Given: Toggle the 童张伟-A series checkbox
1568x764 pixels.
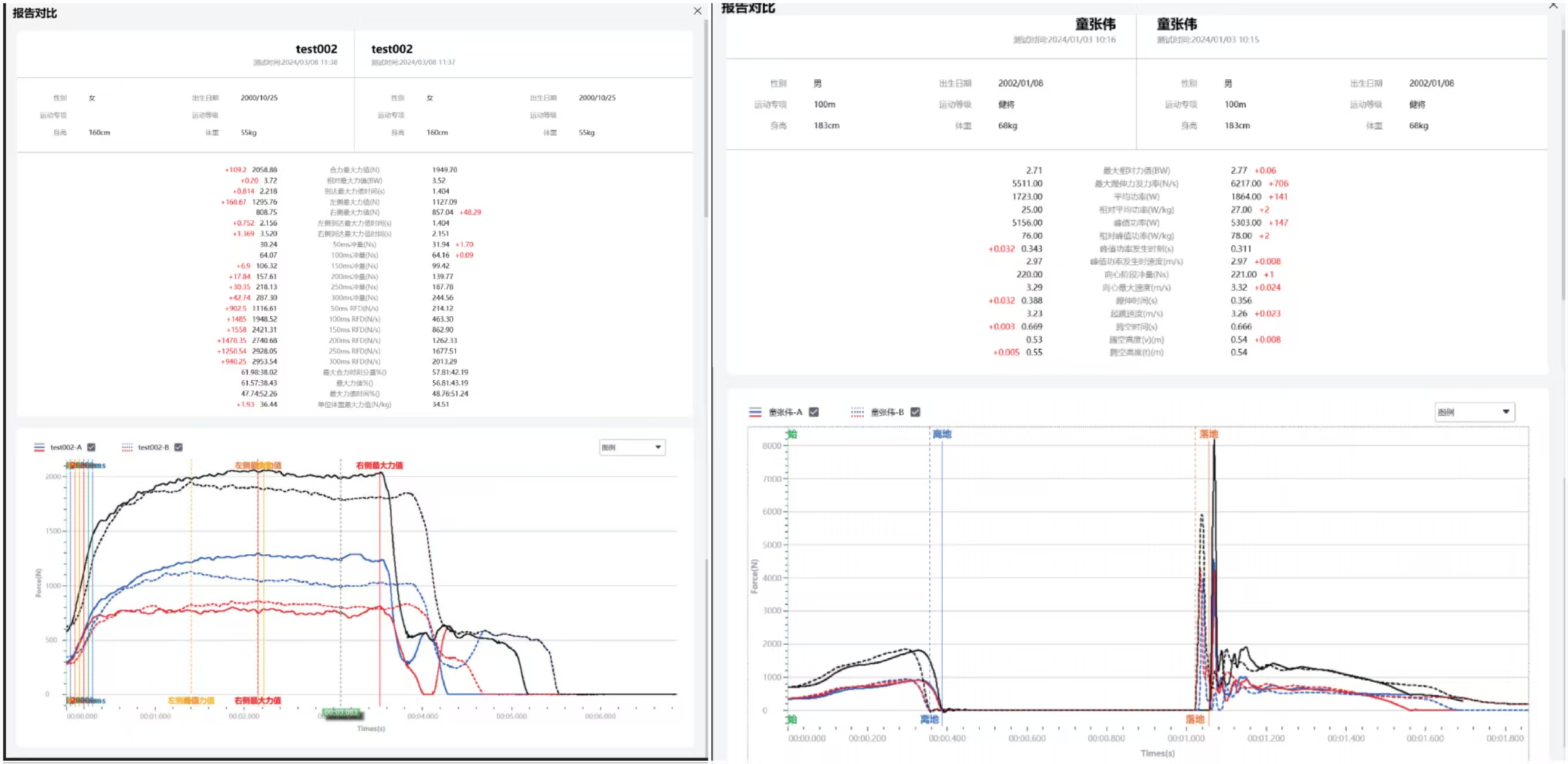Looking at the screenshot, I should click(814, 412).
